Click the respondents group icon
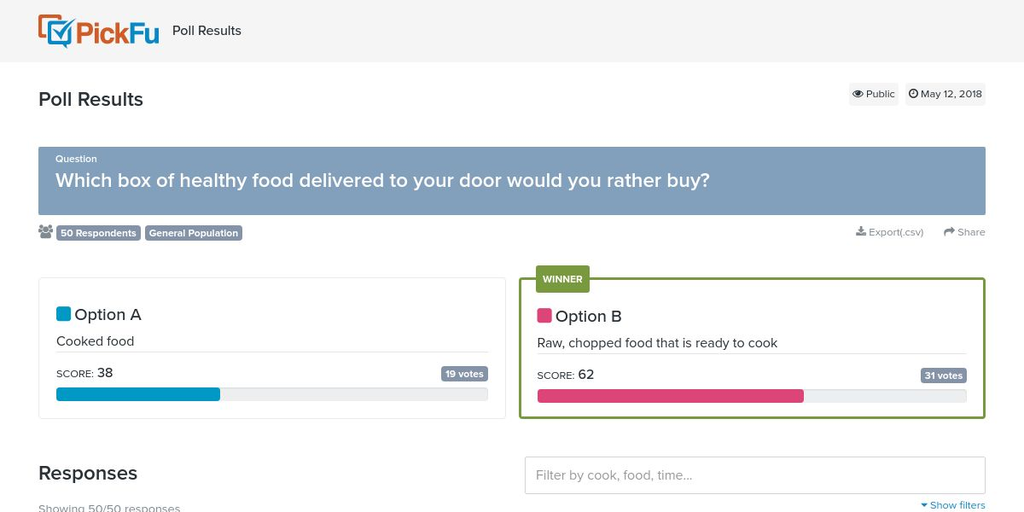Image resolution: width=1024 pixels, height=512 pixels. (x=46, y=232)
